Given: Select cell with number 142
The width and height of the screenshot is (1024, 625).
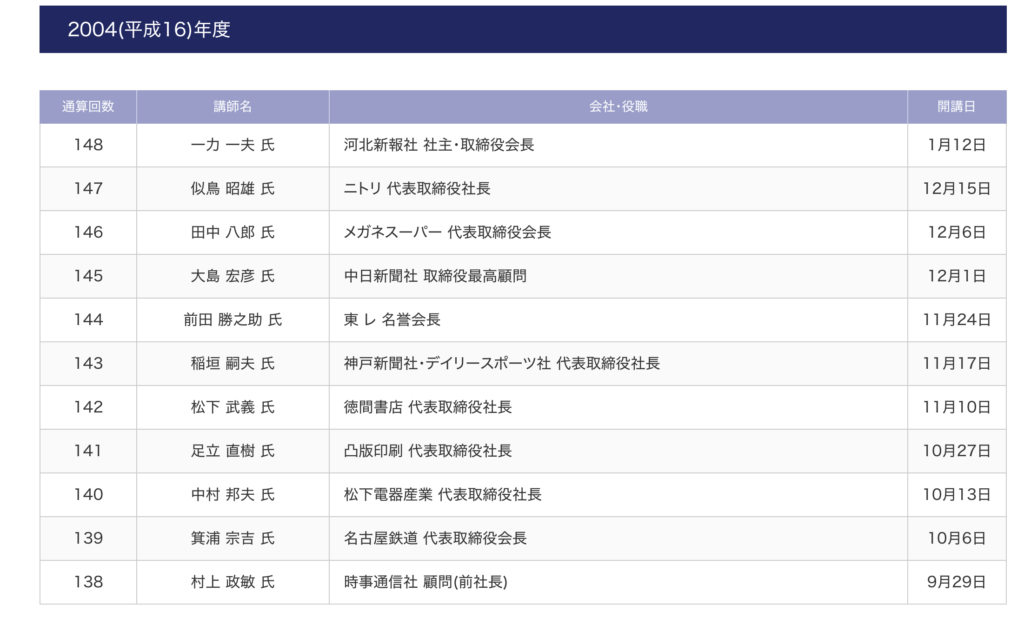Looking at the screenshot, I should [x=88, y=408].
